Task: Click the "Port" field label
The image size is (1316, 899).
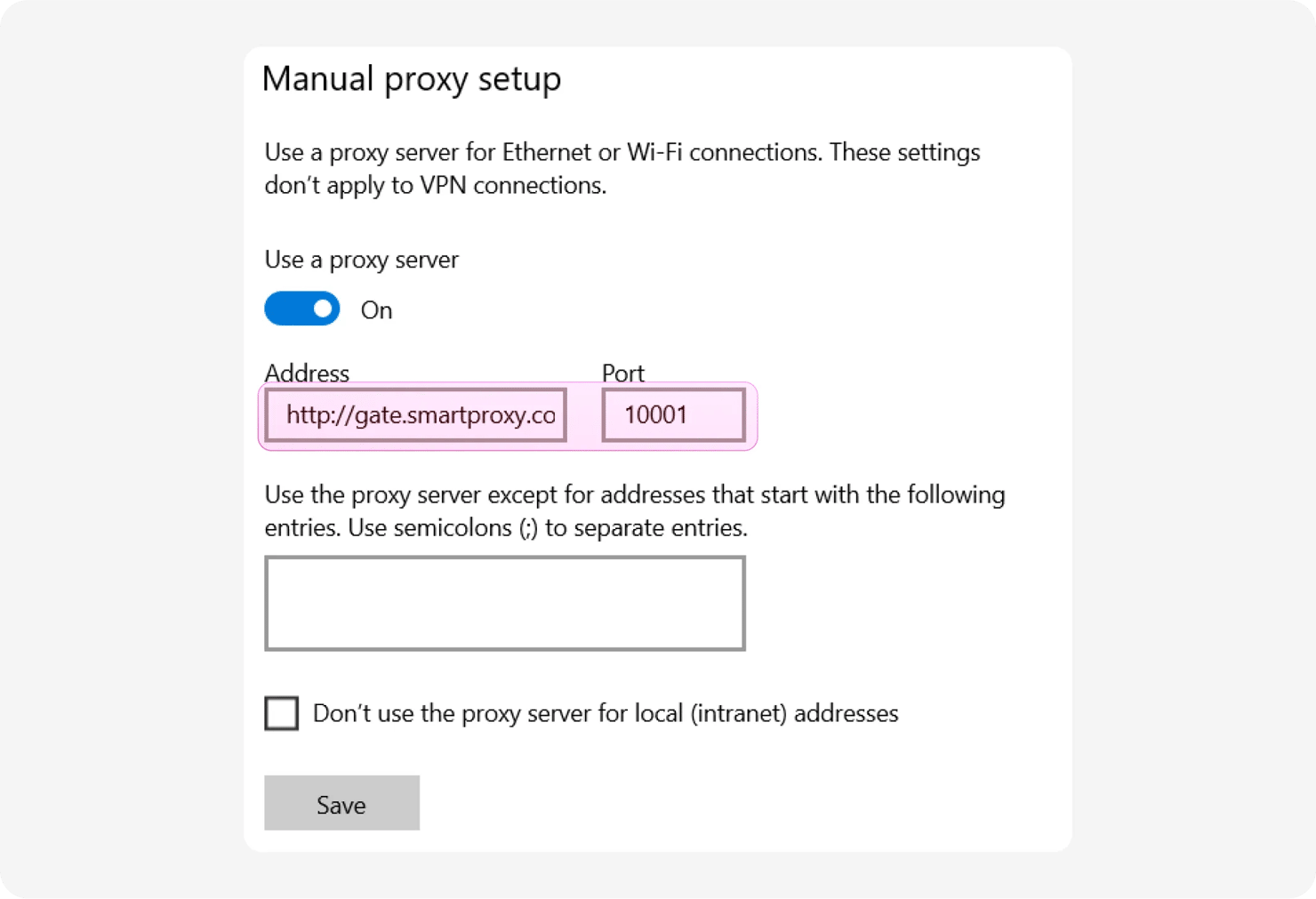Action: pyautogui.click(x=622, y=373)
